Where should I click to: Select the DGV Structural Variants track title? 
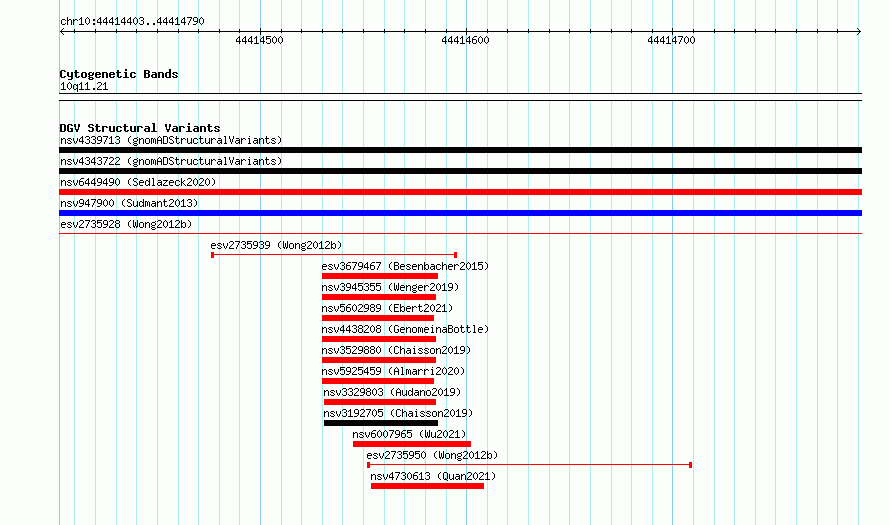(140, 128)
